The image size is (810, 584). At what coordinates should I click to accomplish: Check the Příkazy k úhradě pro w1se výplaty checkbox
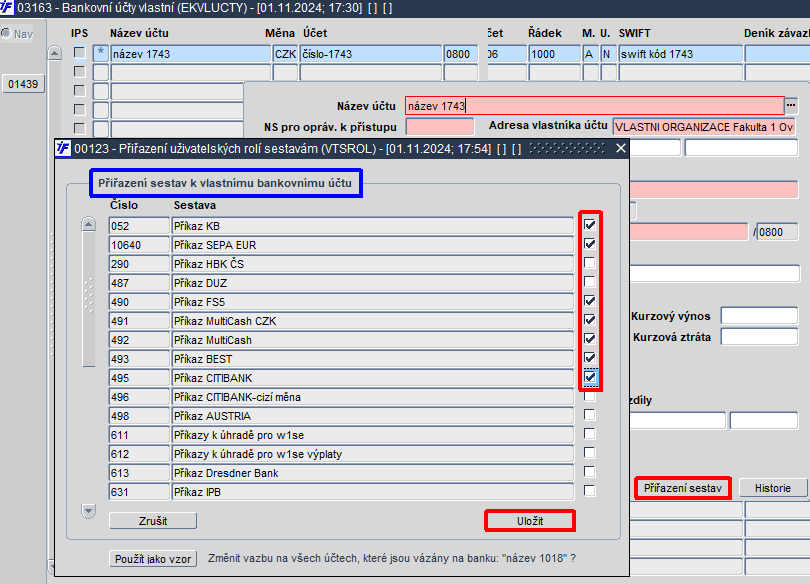pyautogui.click(x=589, y=453)
